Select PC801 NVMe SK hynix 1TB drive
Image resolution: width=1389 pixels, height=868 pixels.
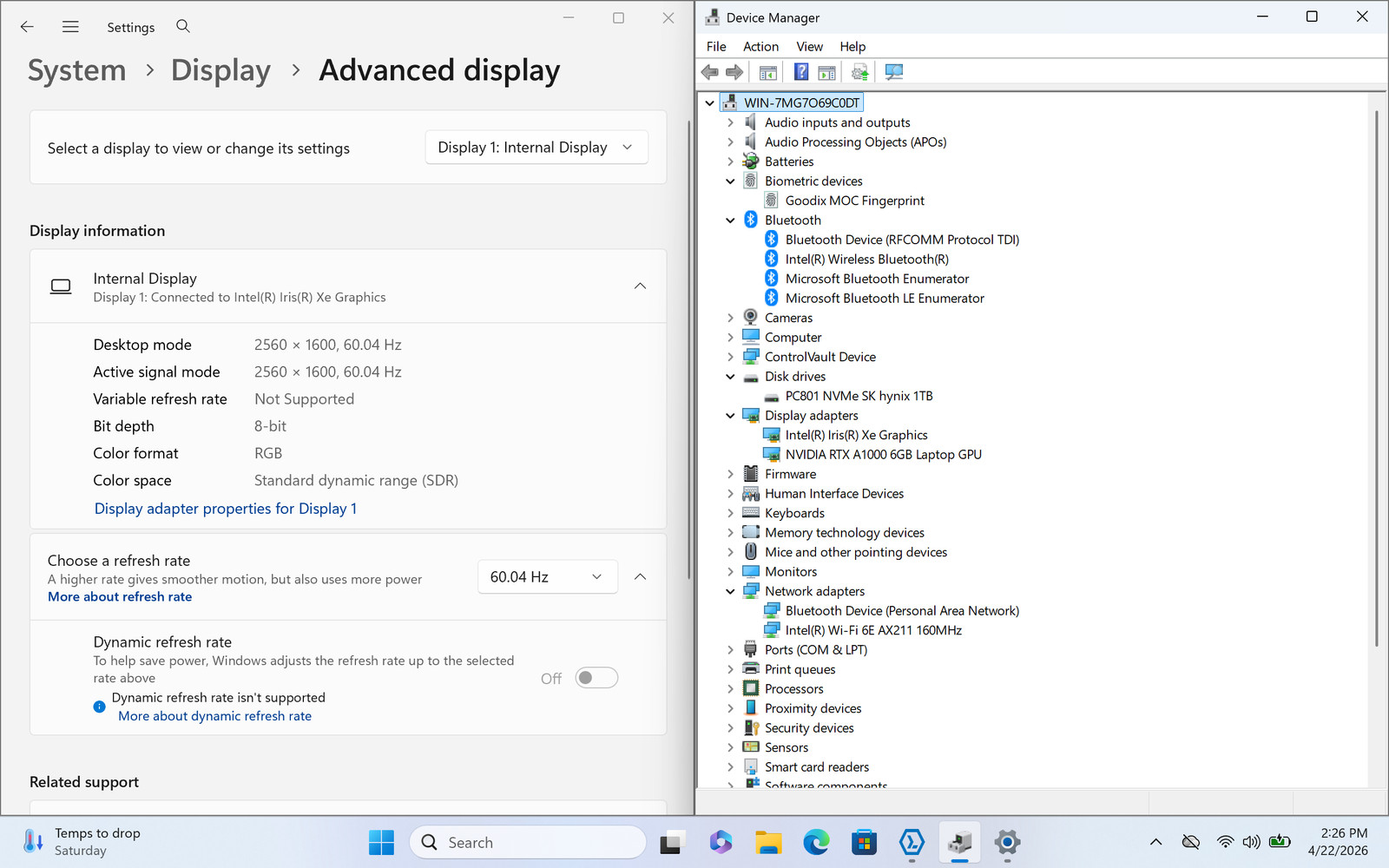point(859,396)
